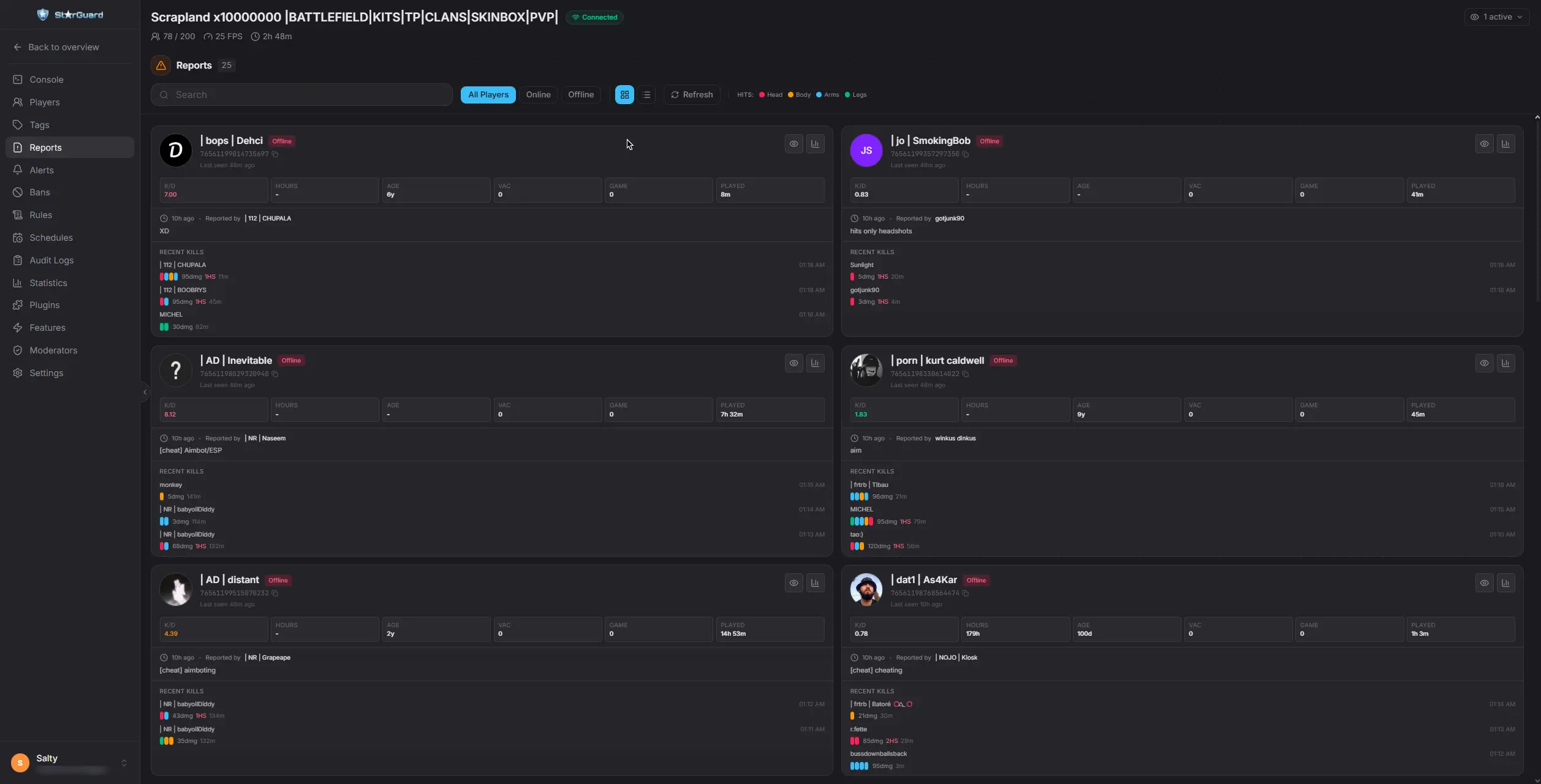This screenshot has width=1541, height=784.
Task: Toggle eye view on dat1 As4Kar's report
Action: [1484, 582]
